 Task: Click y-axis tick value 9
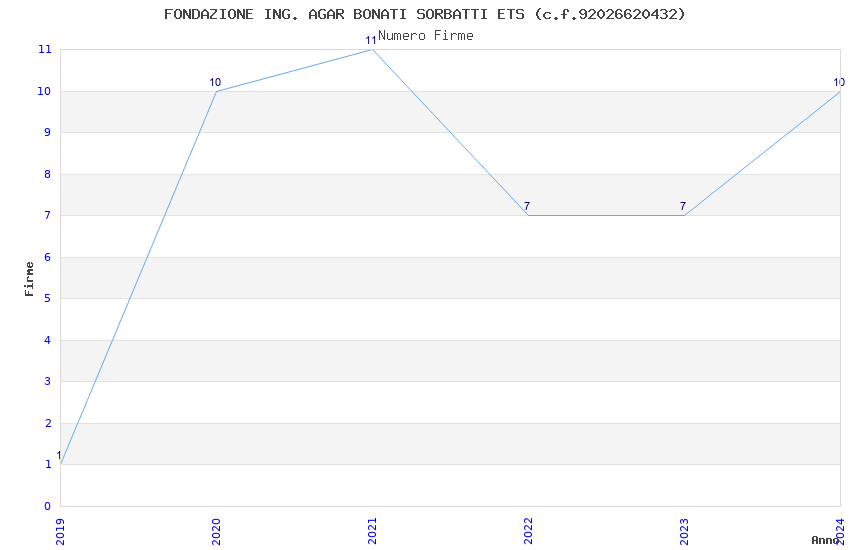click(48, 132)
